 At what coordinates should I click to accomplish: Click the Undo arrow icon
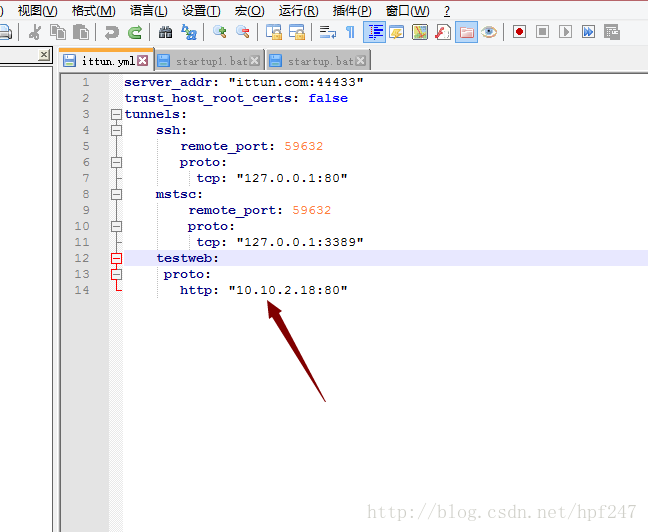(x=111, y=32)
